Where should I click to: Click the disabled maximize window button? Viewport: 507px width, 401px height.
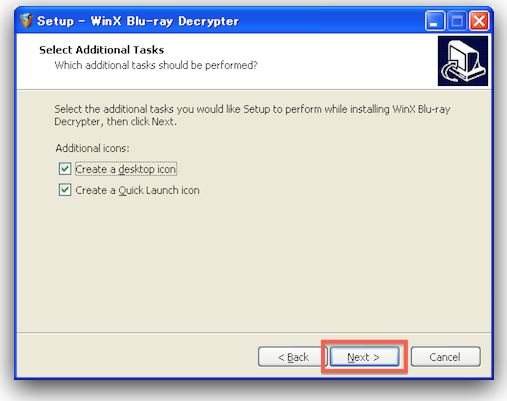point(457,21)
